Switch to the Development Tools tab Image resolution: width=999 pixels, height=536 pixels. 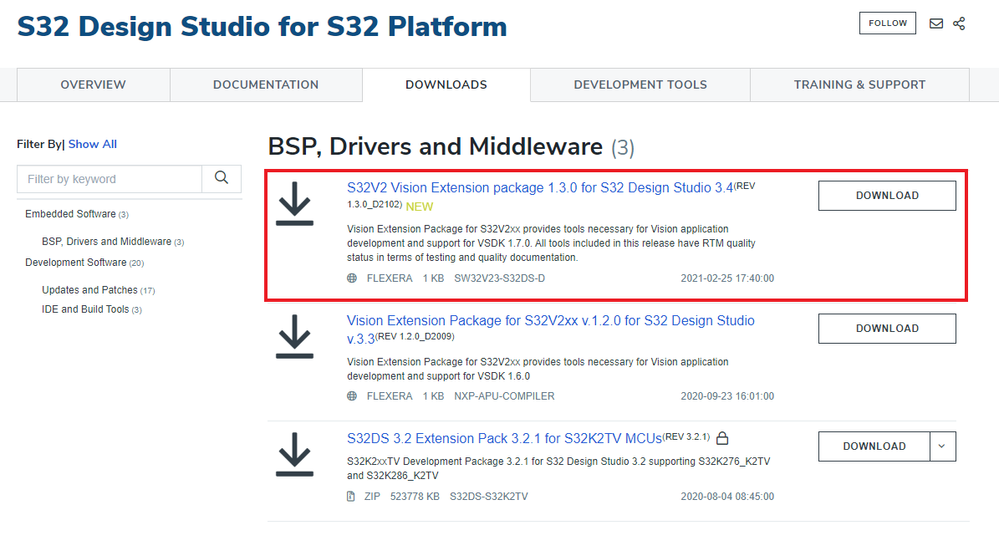(x=640, y=85)
